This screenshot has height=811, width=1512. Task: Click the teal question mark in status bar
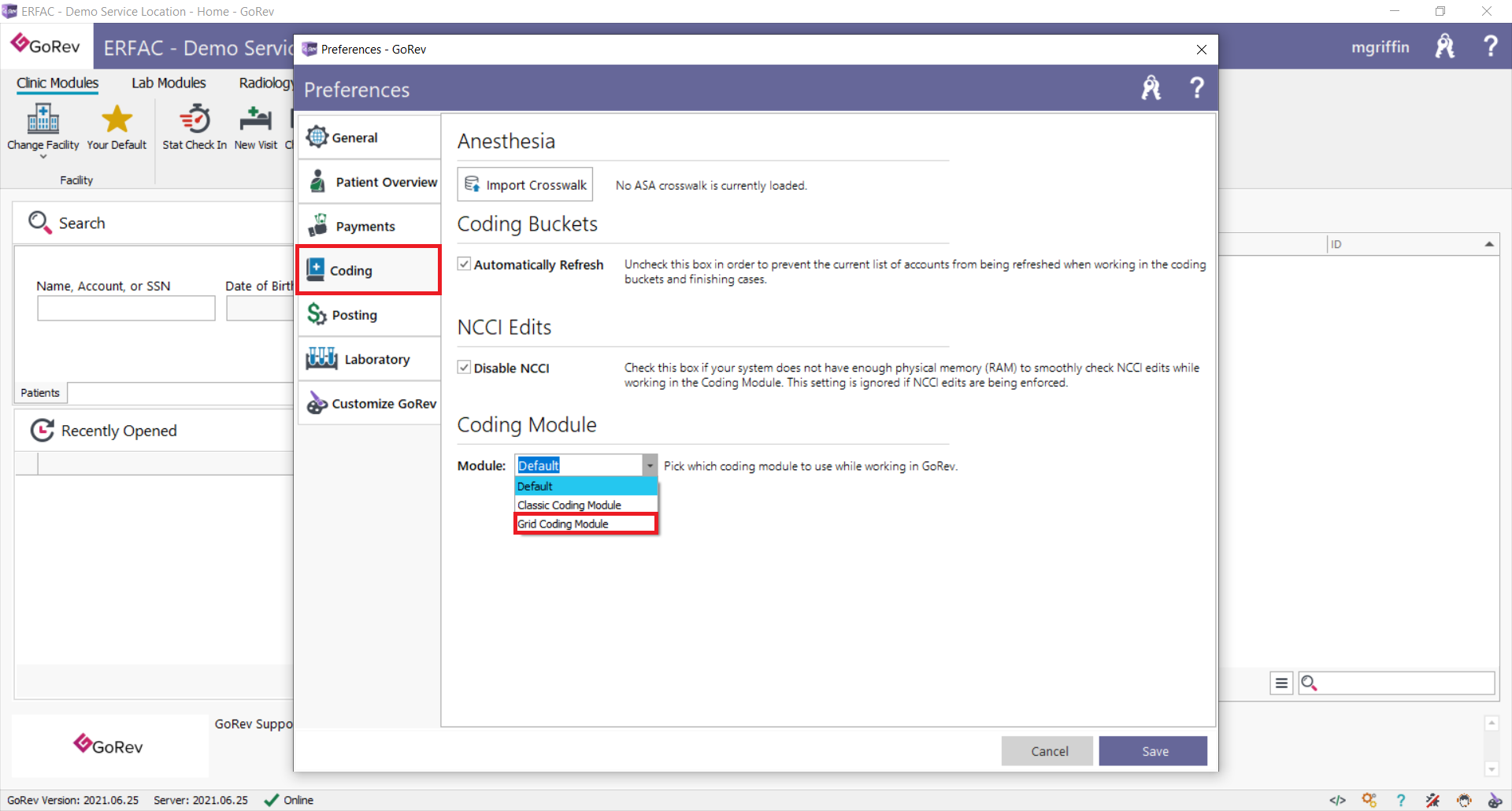point(1400,800)
